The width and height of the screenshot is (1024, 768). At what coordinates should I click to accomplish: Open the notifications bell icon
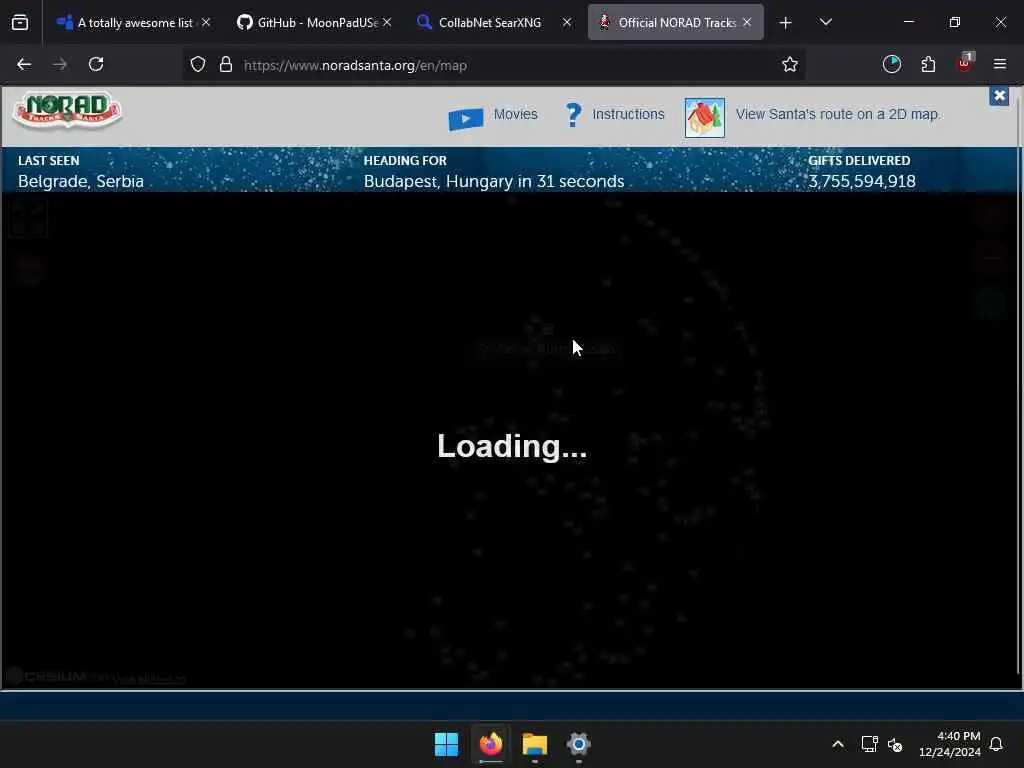click(x=997, y=744)
